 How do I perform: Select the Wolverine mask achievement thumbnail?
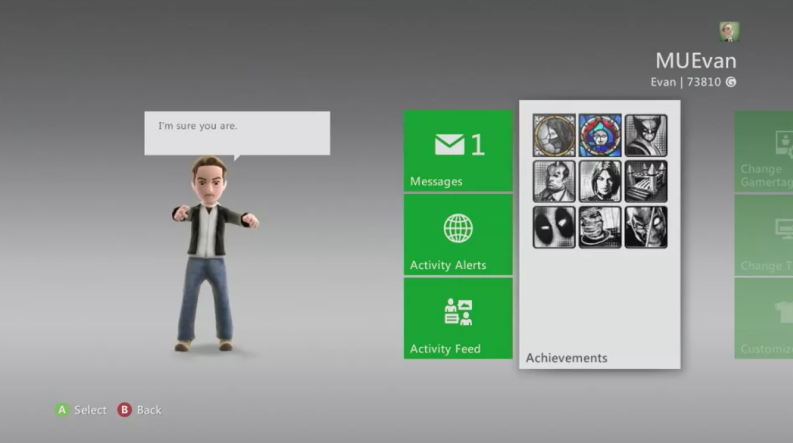[646, 136]
